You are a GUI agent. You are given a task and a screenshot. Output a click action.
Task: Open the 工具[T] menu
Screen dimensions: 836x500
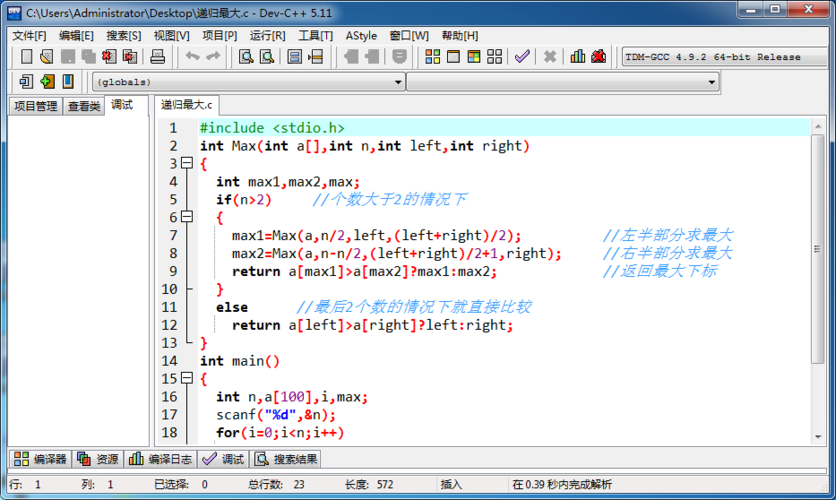(315, 35)
